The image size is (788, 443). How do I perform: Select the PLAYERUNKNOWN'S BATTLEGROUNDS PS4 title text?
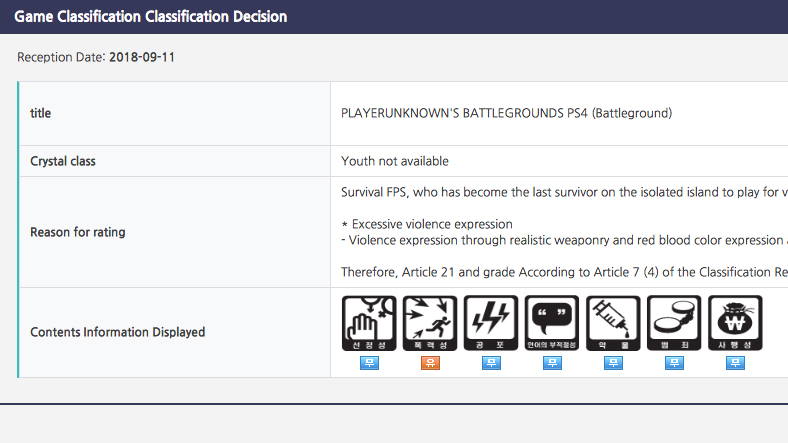[x=507, y=113]
